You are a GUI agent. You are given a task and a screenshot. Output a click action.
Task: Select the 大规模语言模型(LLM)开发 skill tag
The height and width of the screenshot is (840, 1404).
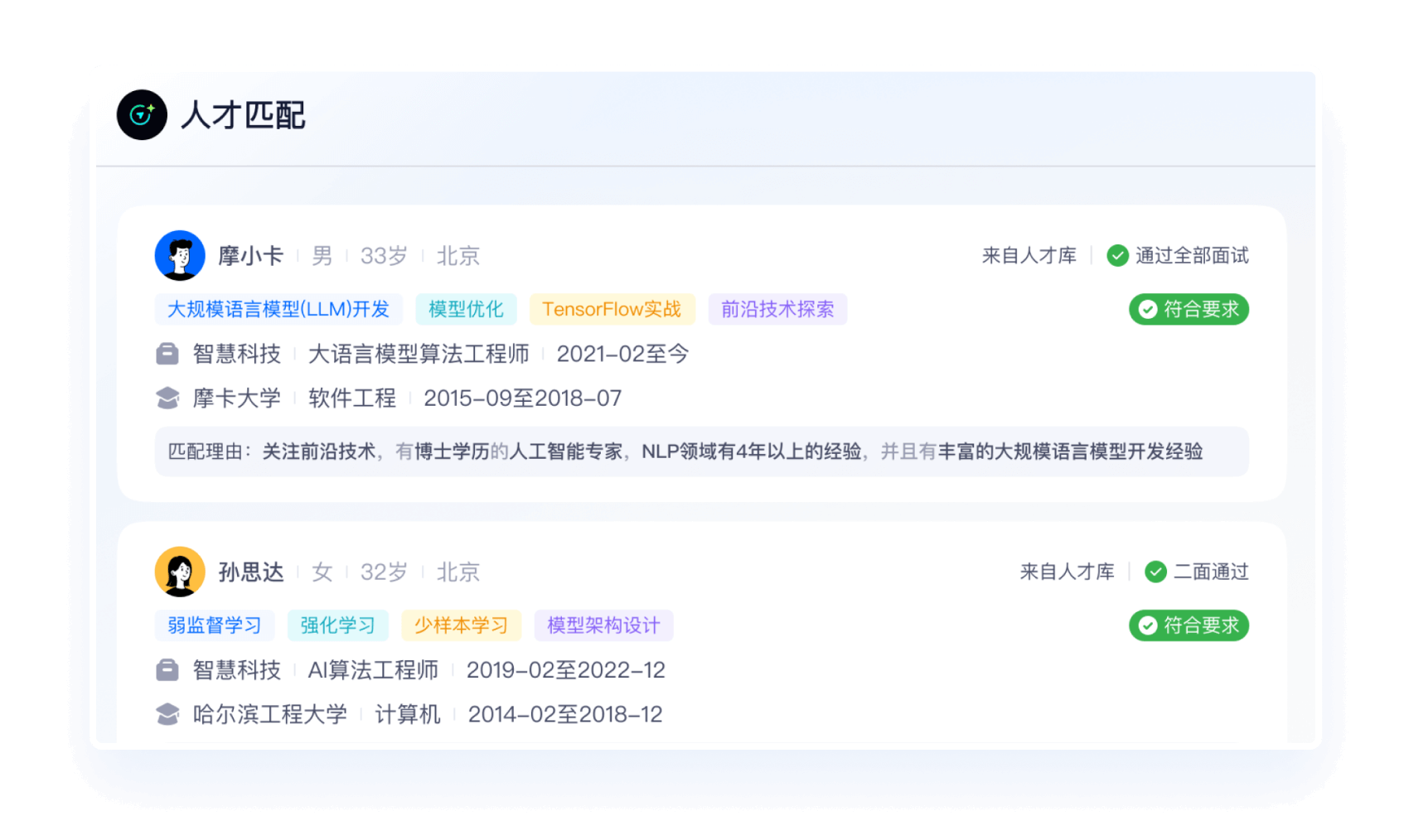(278, 310)
